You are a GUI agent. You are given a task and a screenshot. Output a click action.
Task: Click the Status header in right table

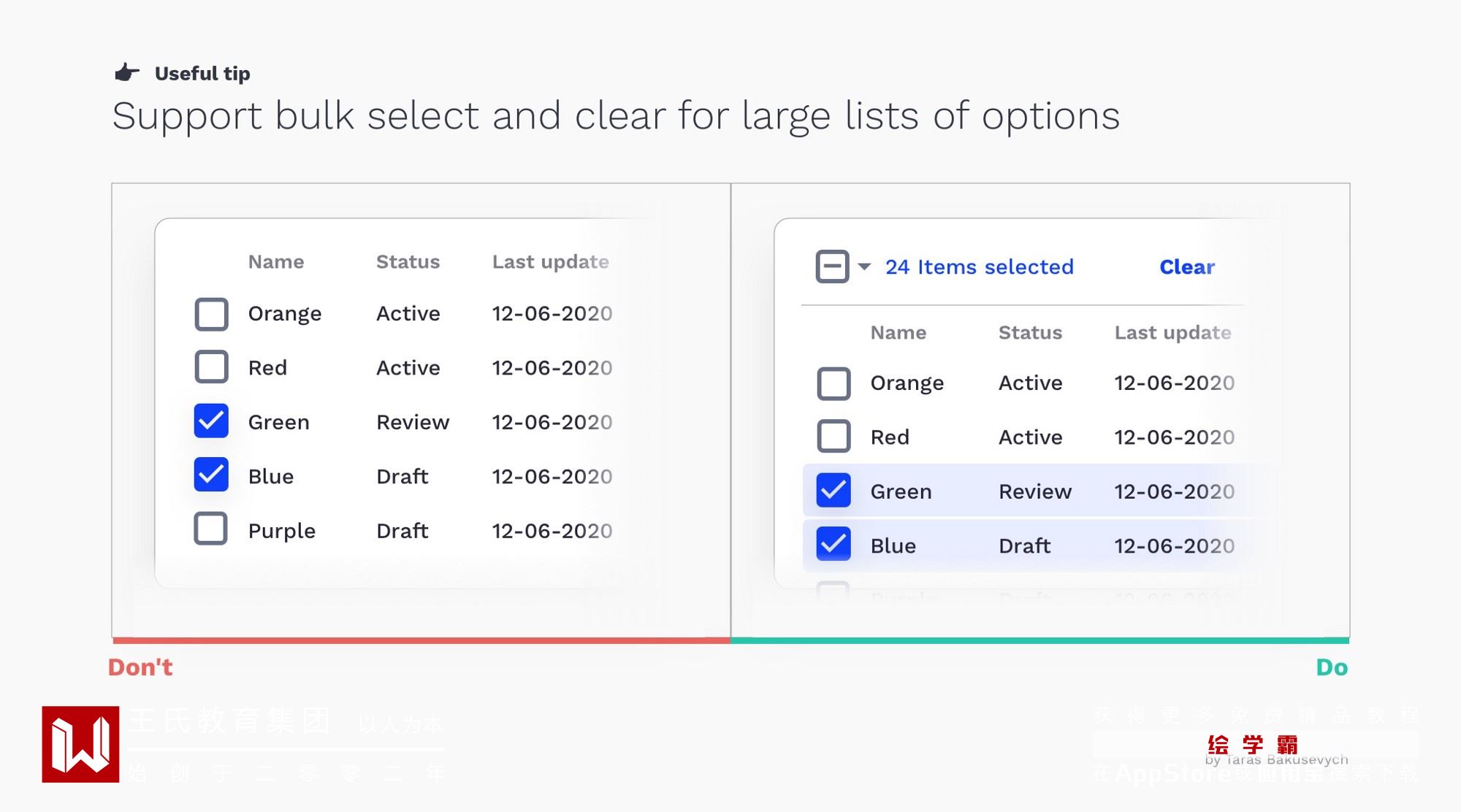point(1030,333)
